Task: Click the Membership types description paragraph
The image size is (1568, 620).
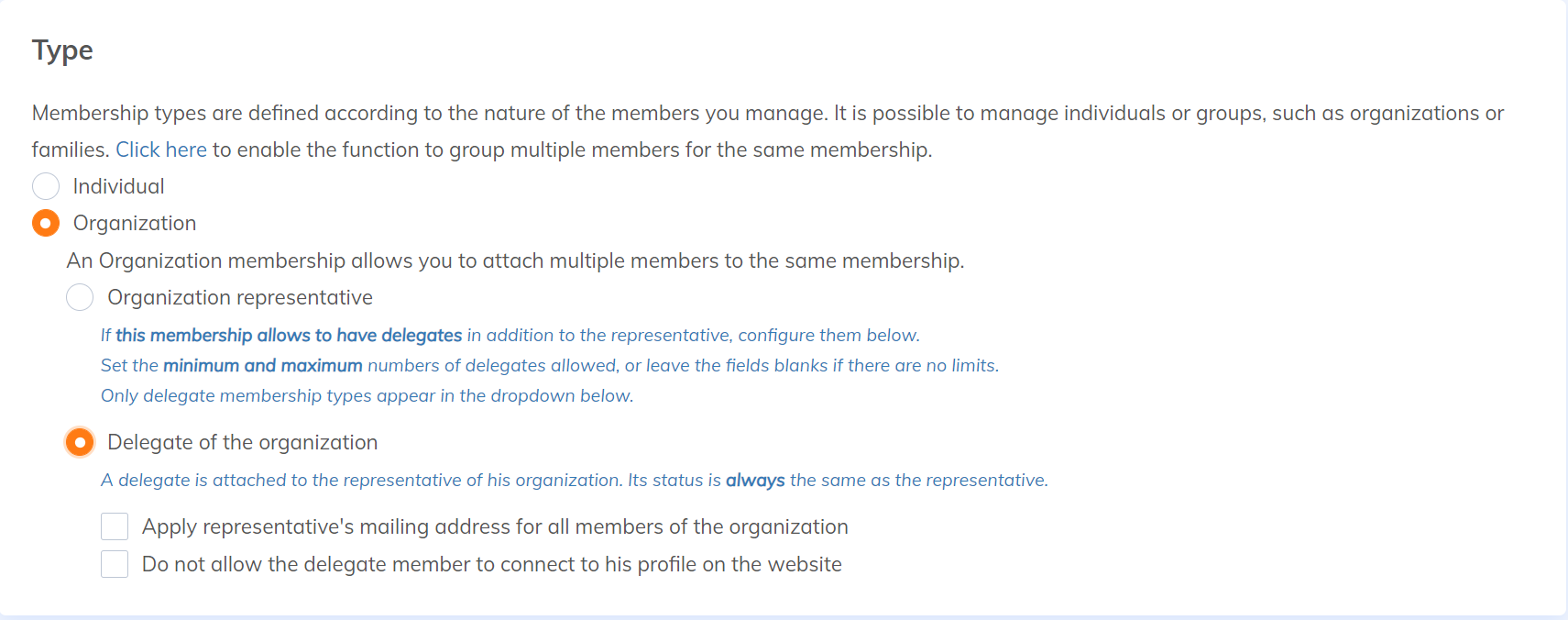Action: [x=768, y=131]
